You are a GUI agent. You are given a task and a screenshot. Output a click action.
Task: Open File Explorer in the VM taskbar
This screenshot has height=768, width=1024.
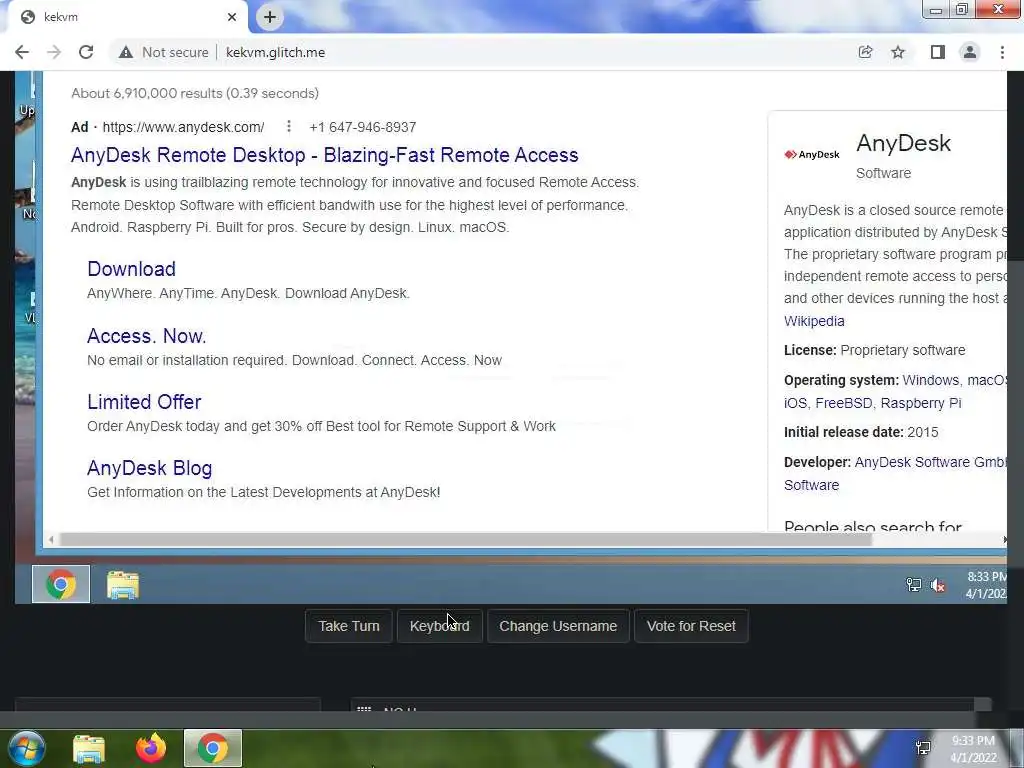pos(123,584)
